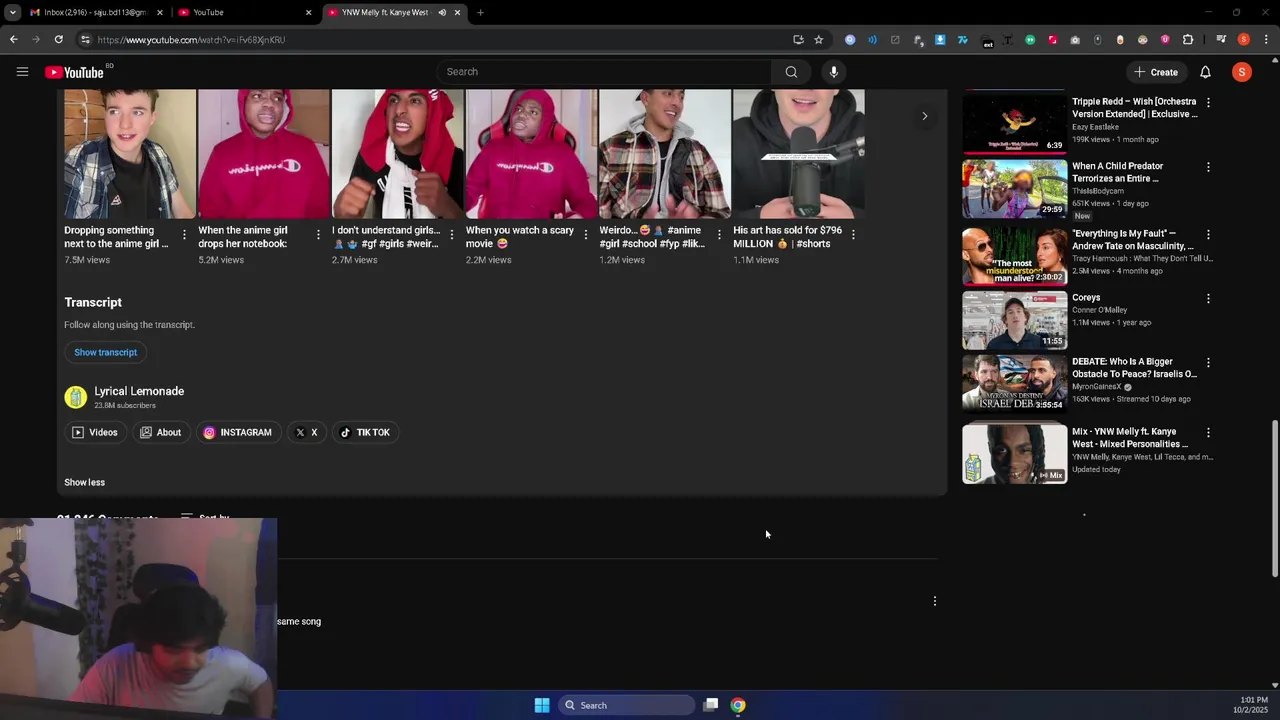This screenshot has width=1280, height=720.
Task: Click the browser address bar URL
Action: tap(191, 40)
